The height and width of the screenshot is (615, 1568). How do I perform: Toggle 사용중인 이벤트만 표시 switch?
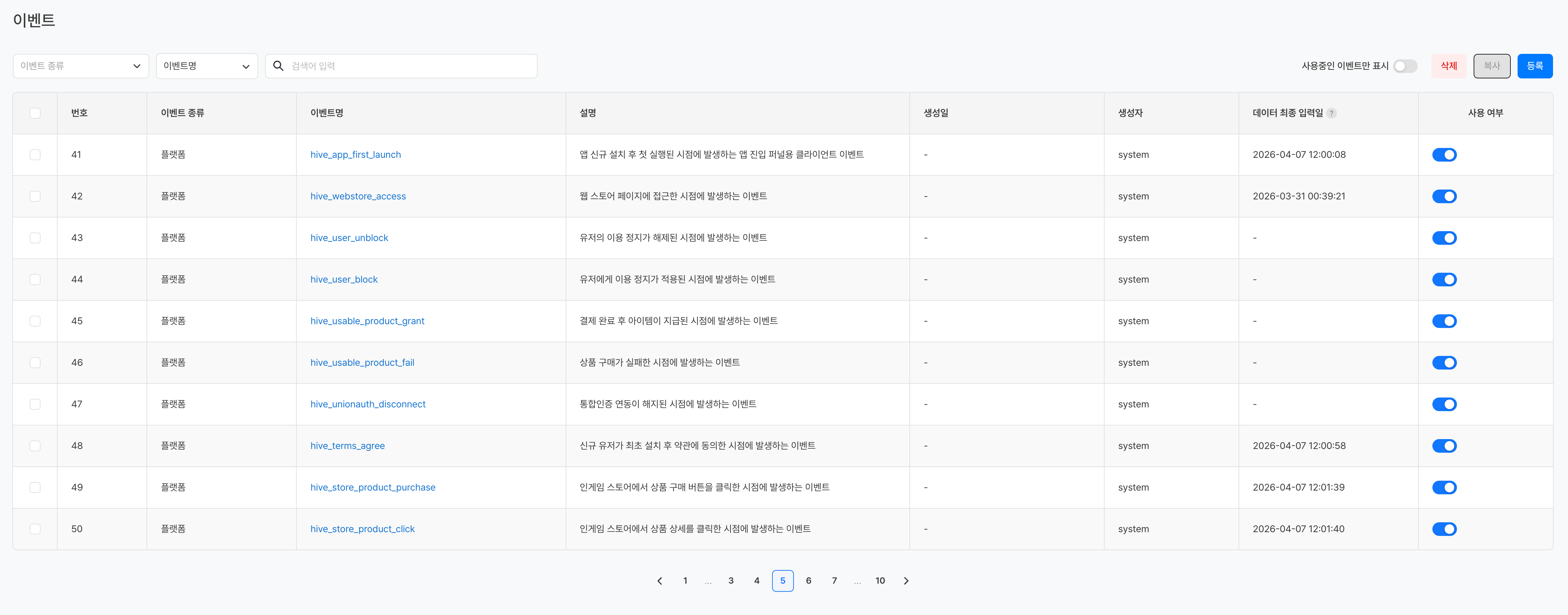point(1405,66)
